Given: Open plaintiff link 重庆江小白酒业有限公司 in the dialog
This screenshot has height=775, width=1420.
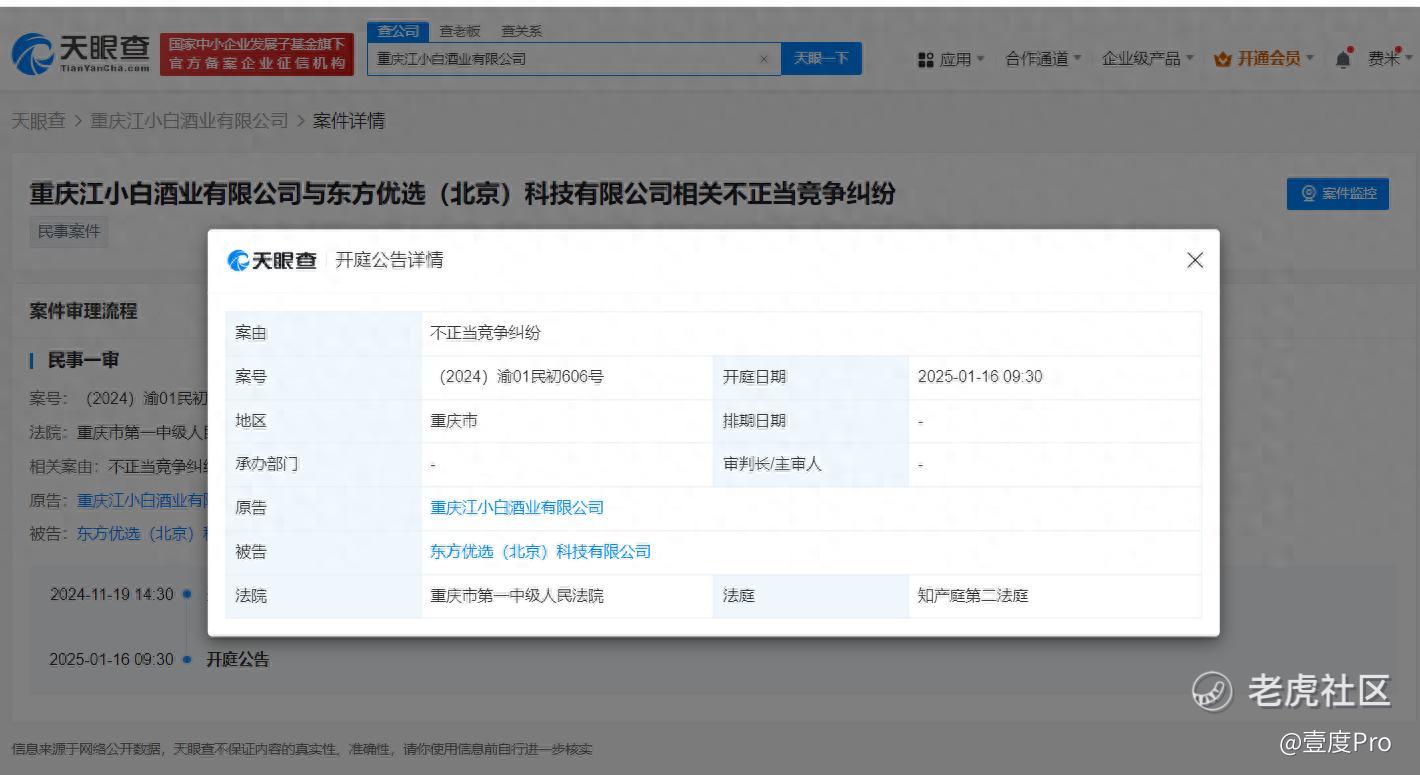Looking at the screenshot, I should click(517, 508).
